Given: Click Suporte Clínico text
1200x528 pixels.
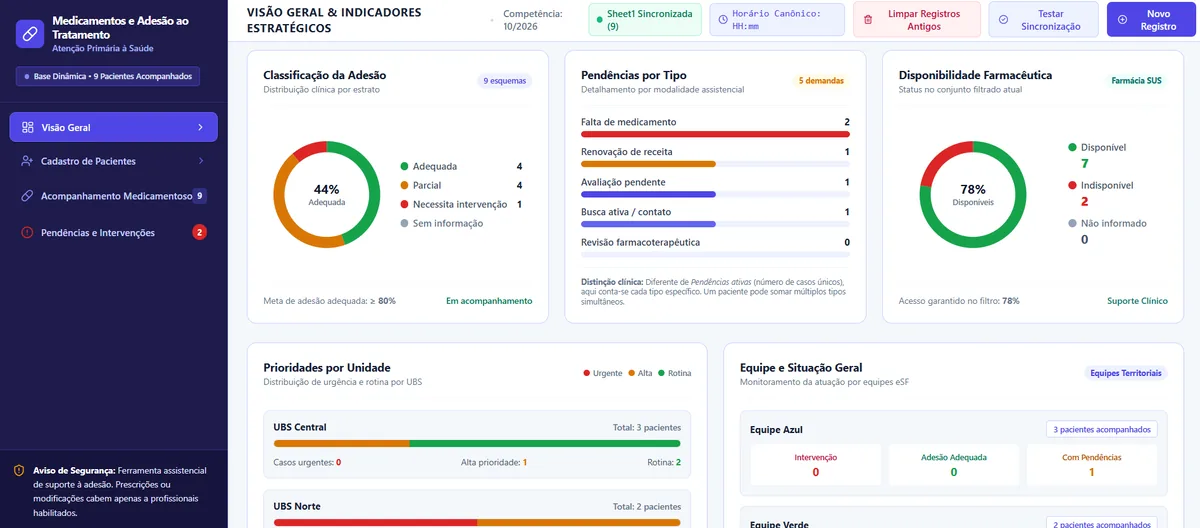Looking at the screenshot, I should [x=1137, y=301].
